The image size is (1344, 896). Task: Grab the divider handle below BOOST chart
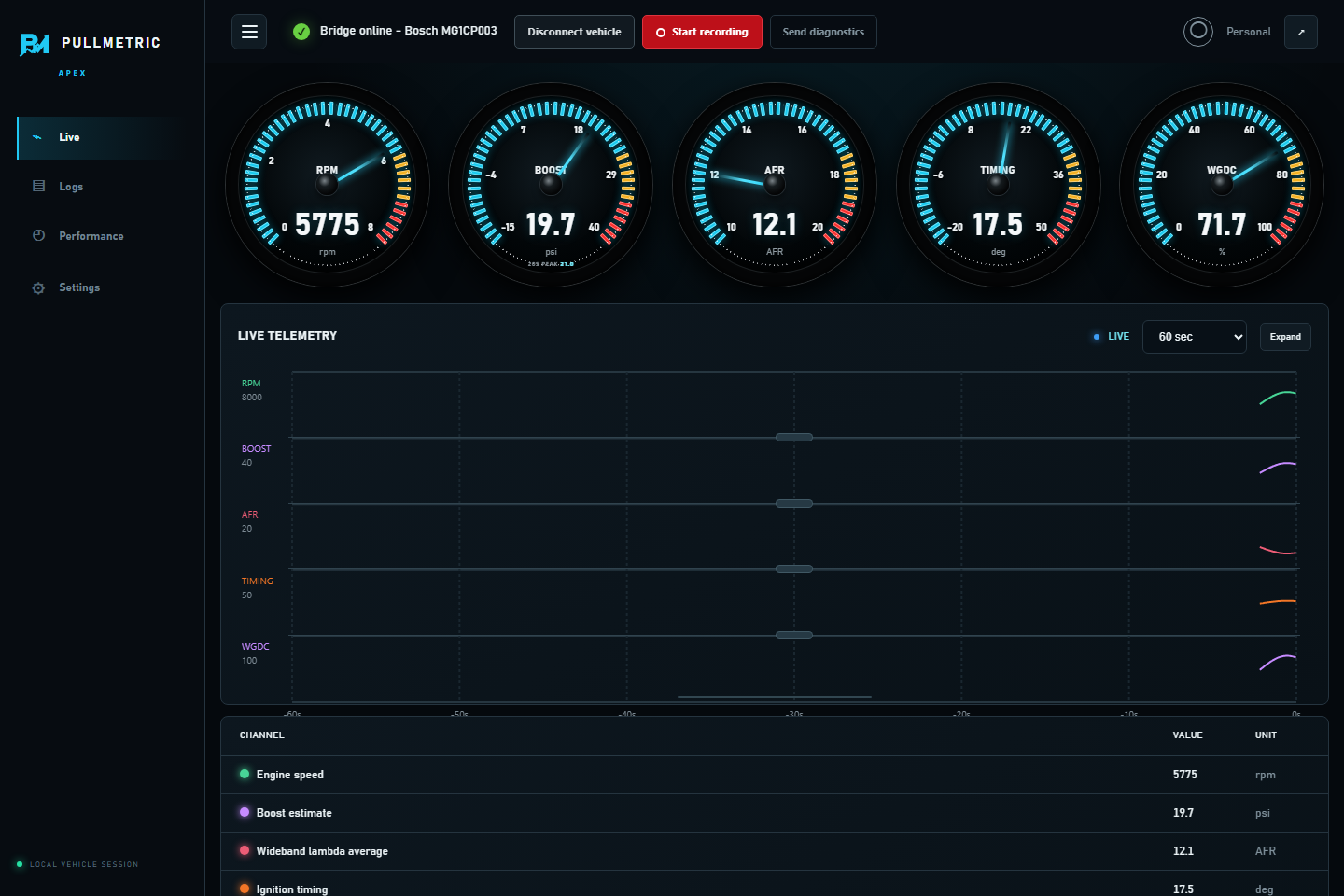click(x=794, y=503)
